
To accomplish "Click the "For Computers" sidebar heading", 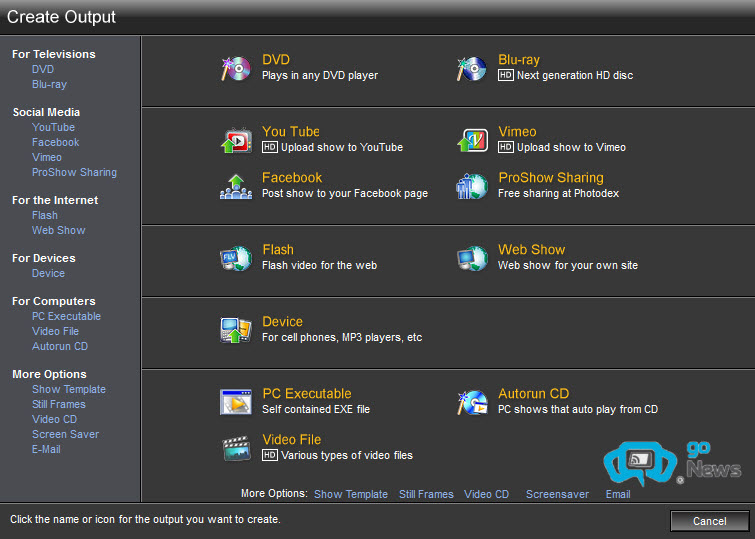I will (54, 301).
